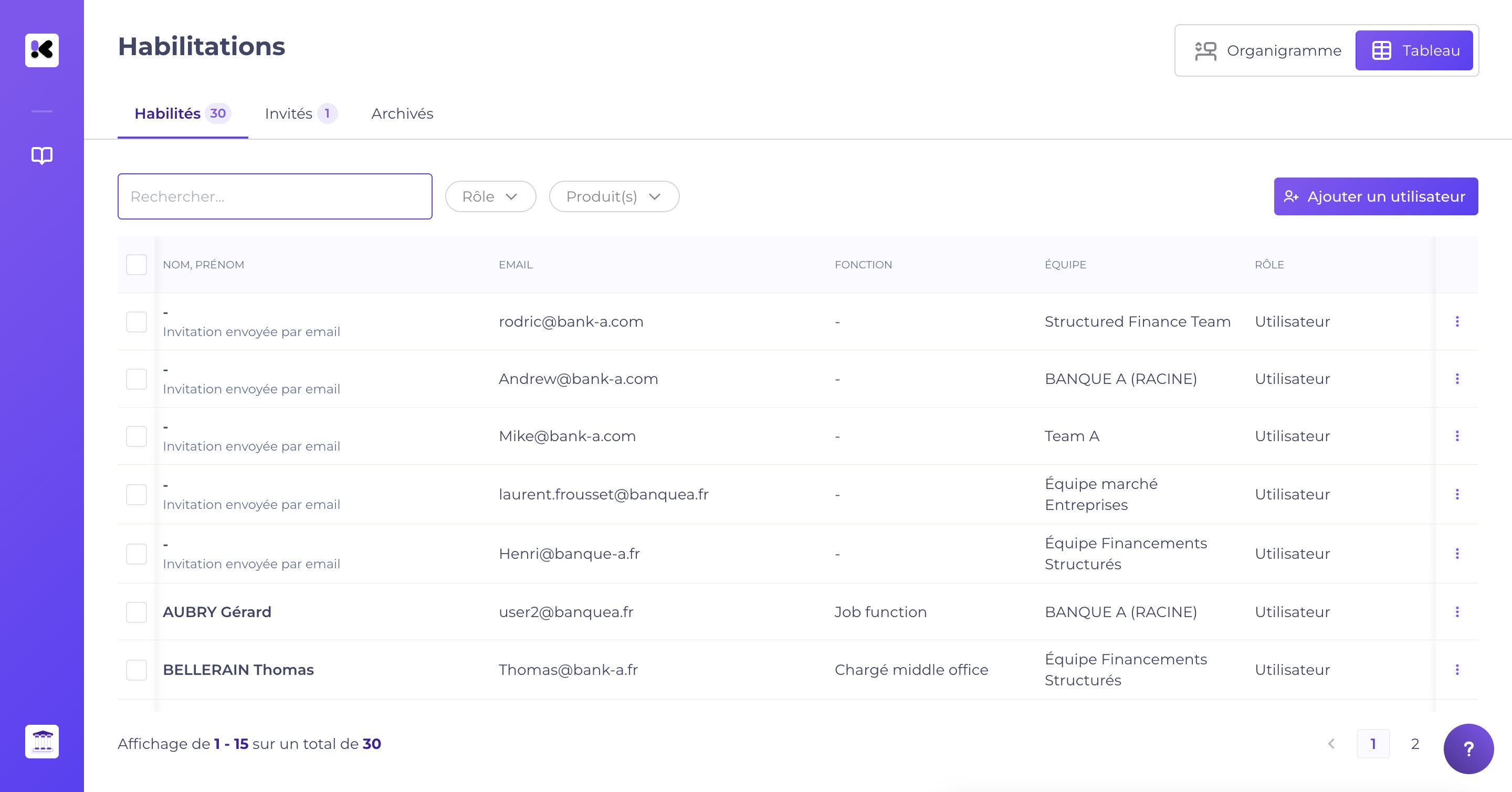Open row actions menu for BELLERAIN Thomas
Screen dimensions: 1512x792
1457,669
